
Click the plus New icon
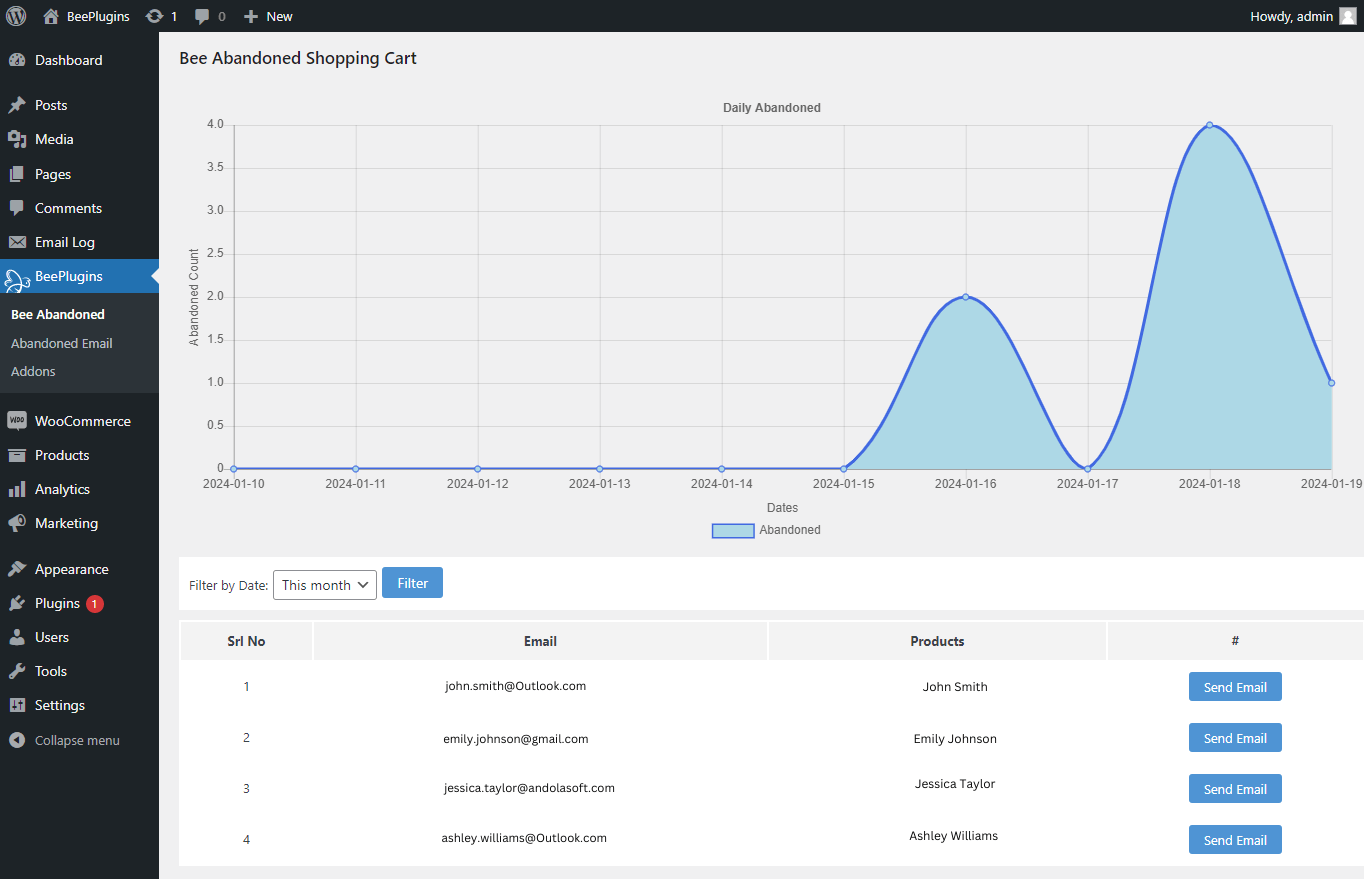pos(251,16)
